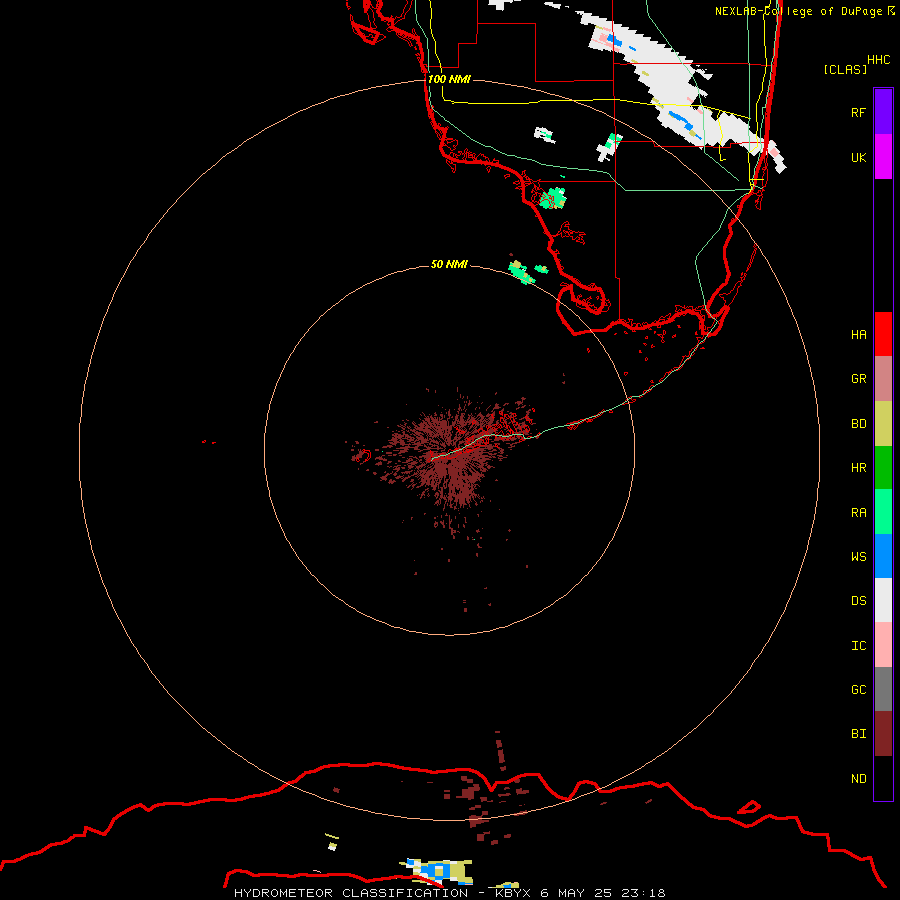Screen dimensions: 900x900
Task: Click the RF legend label
Action: [x=858, y=112]
